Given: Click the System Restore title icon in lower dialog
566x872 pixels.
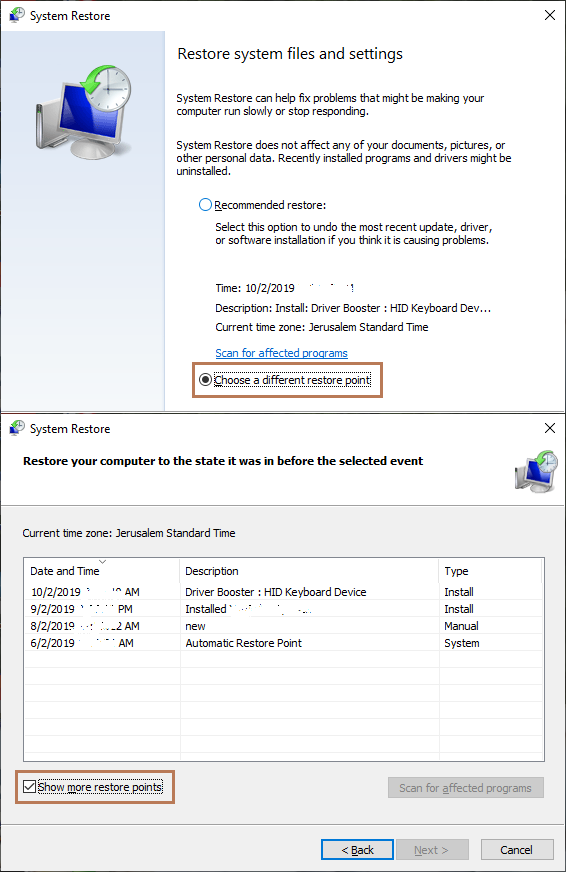Looking at the screenshot, I should [x=17, y=428].
